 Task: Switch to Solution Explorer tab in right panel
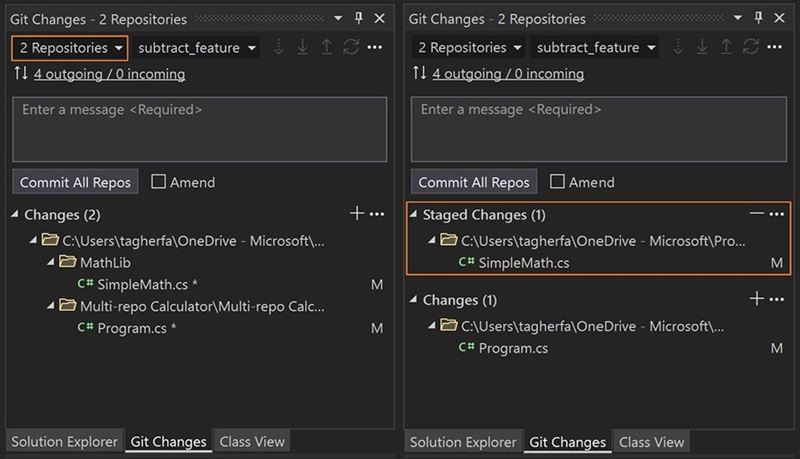click(x=463, y=442)
